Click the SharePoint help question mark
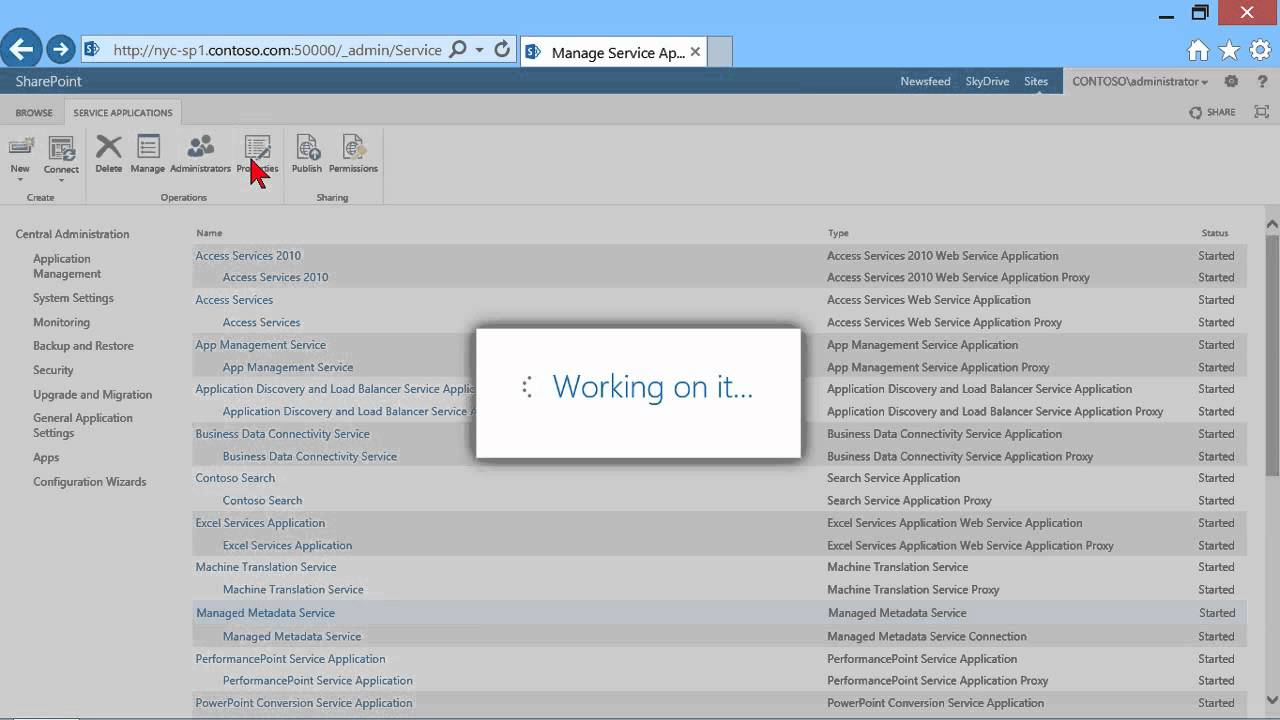This screenshot has width=1280, height=720. point(1262,81)
